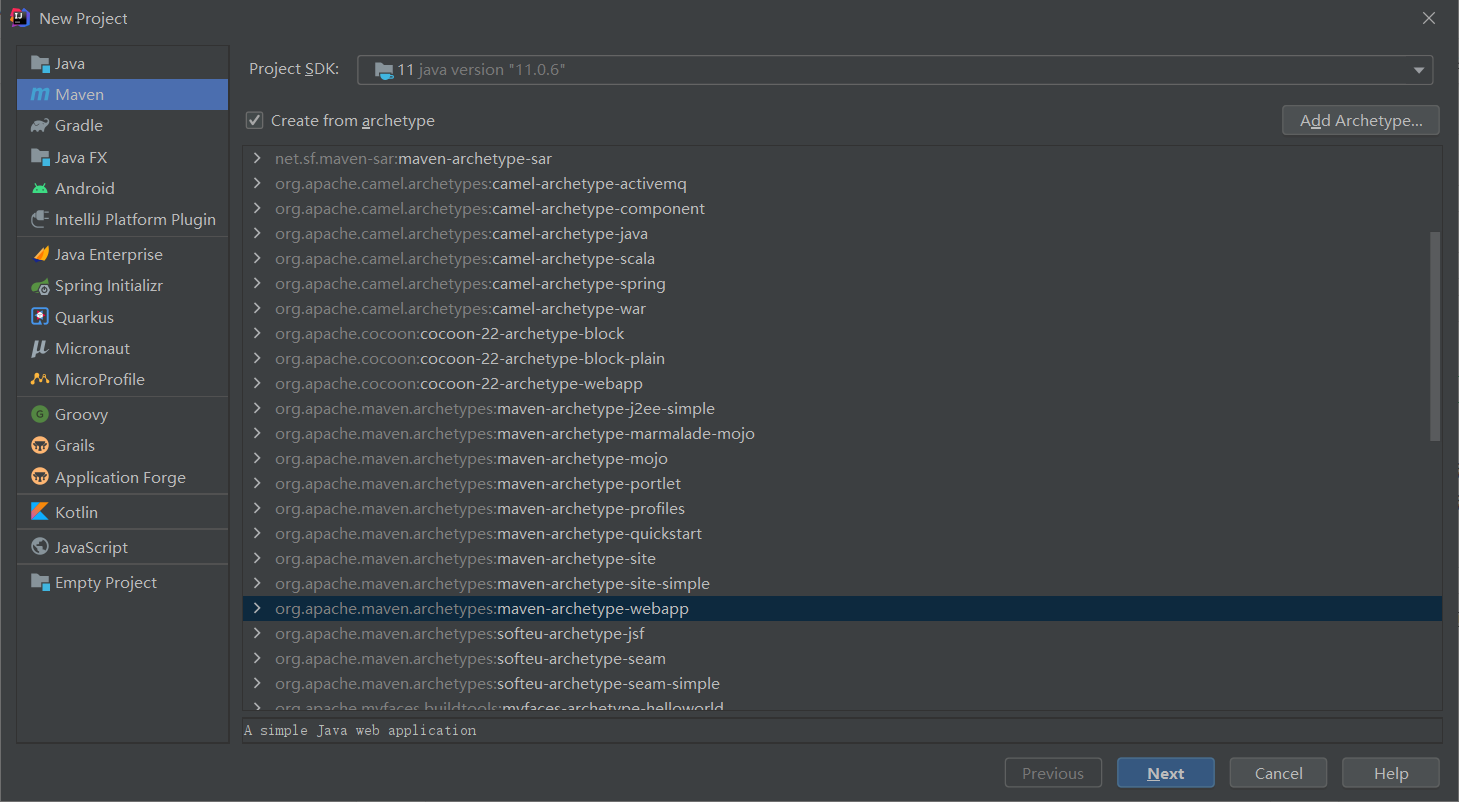
Task: Select the Java project type label
Action: coord(70,63)
